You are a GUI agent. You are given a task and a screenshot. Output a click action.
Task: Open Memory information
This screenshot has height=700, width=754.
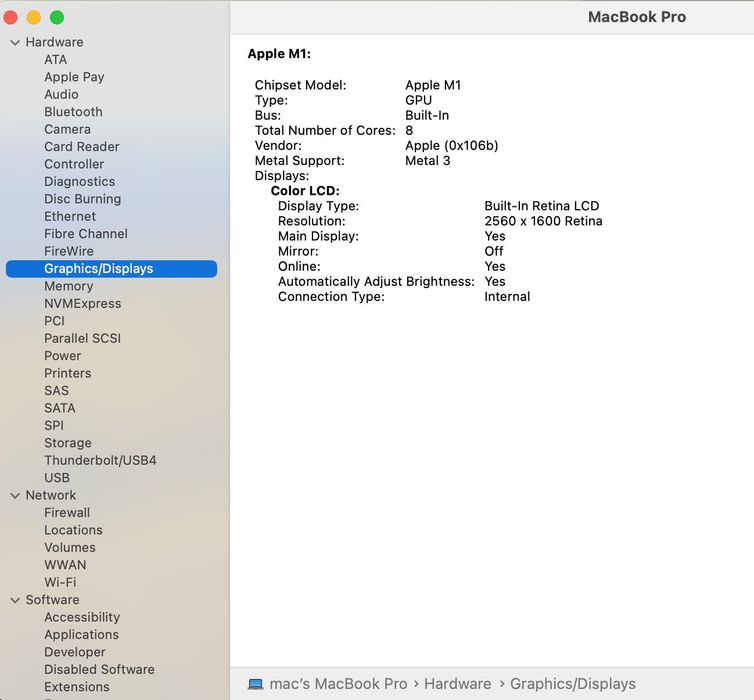coord(68,286)
